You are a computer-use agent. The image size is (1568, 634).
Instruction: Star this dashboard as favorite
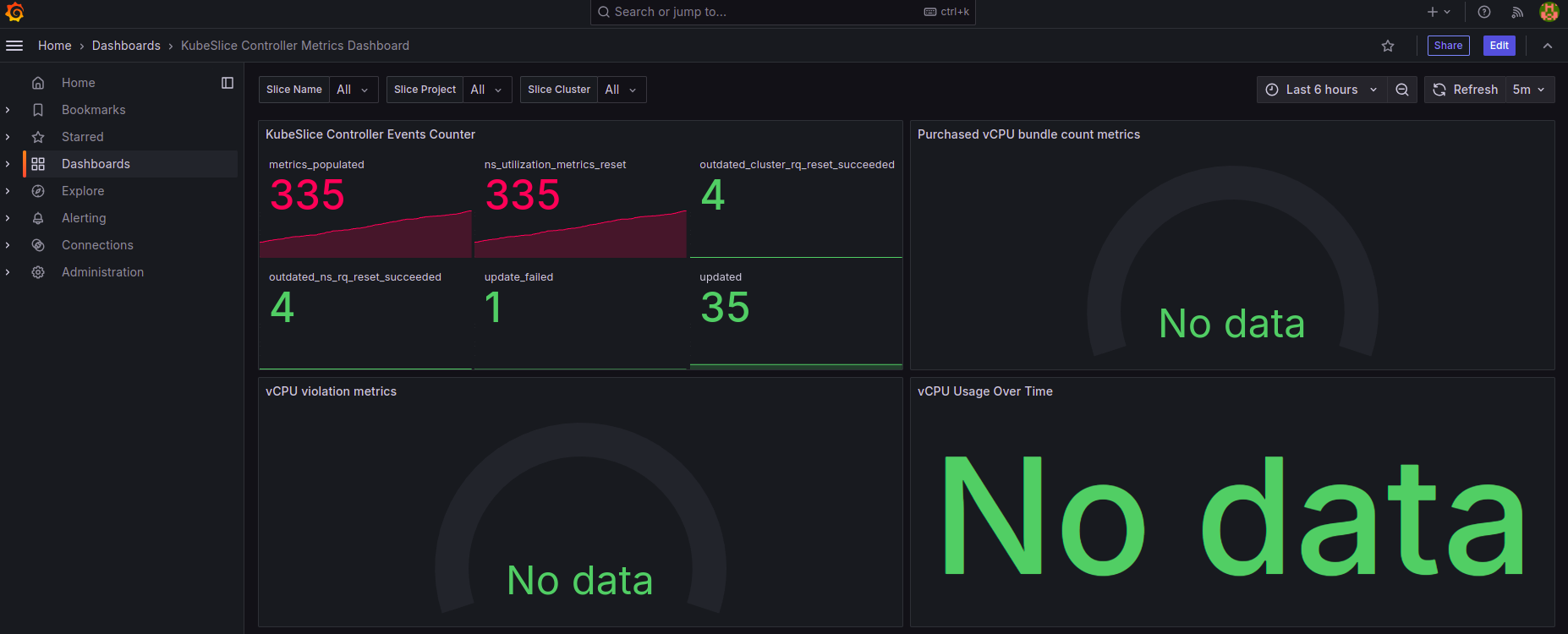coord(1388,46)
